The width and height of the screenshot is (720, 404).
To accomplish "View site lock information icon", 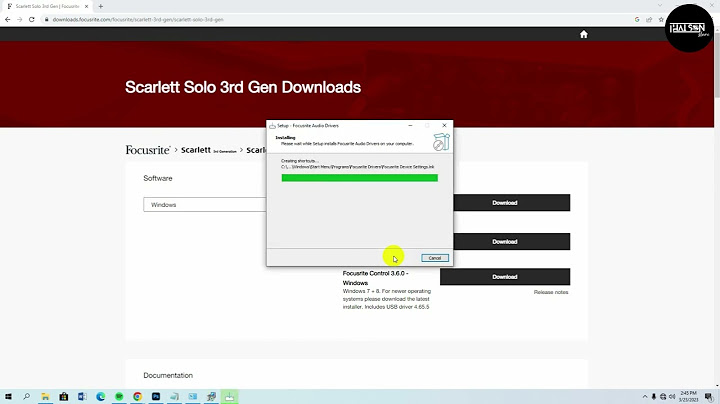I will (46, 20).
